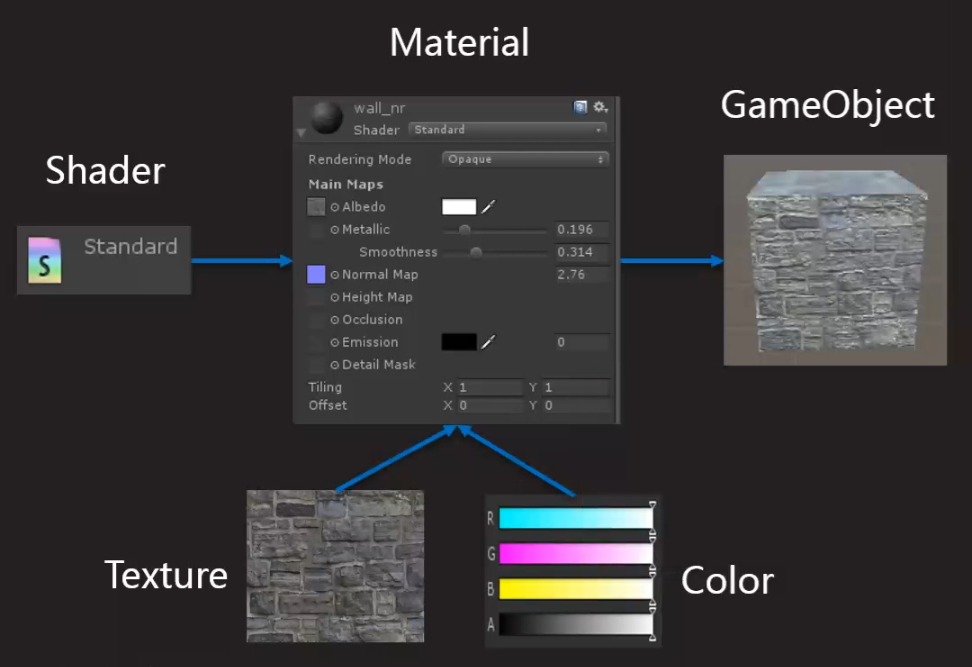The height and width of the screenshot is (667, 972).
Task: Click the Smoothness slider handle
Action: tap(476, 252)
